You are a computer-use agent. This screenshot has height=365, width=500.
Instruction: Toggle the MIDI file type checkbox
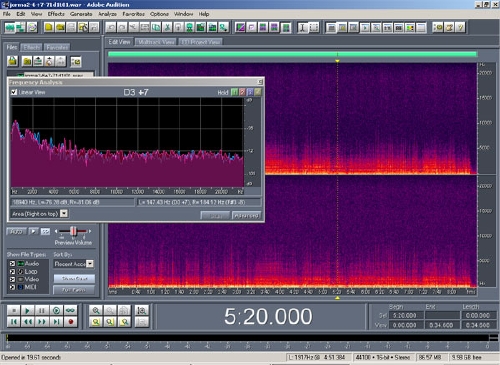[x=12, y=287]
